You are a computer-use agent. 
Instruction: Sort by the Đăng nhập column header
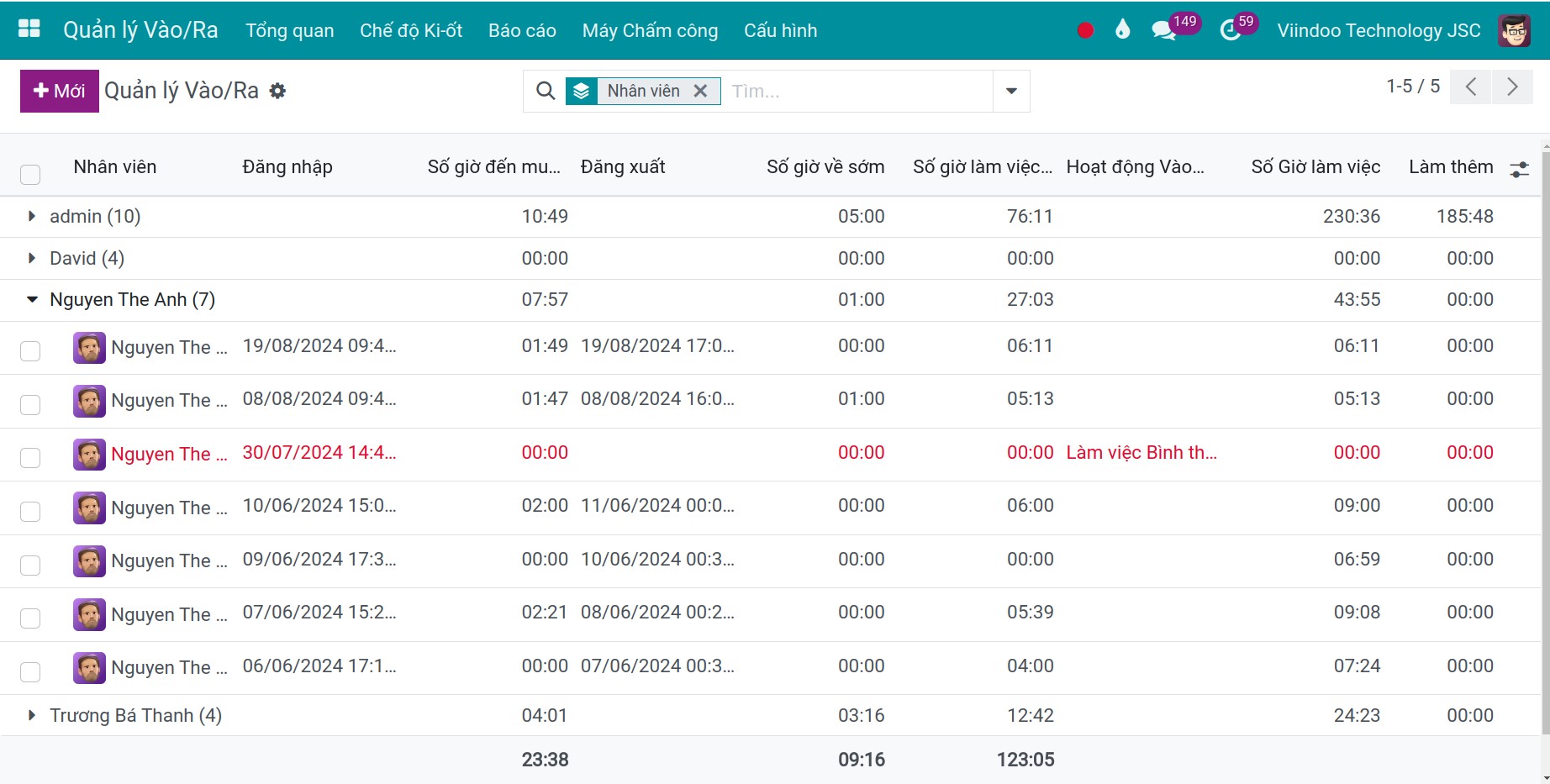coord(287,166)
